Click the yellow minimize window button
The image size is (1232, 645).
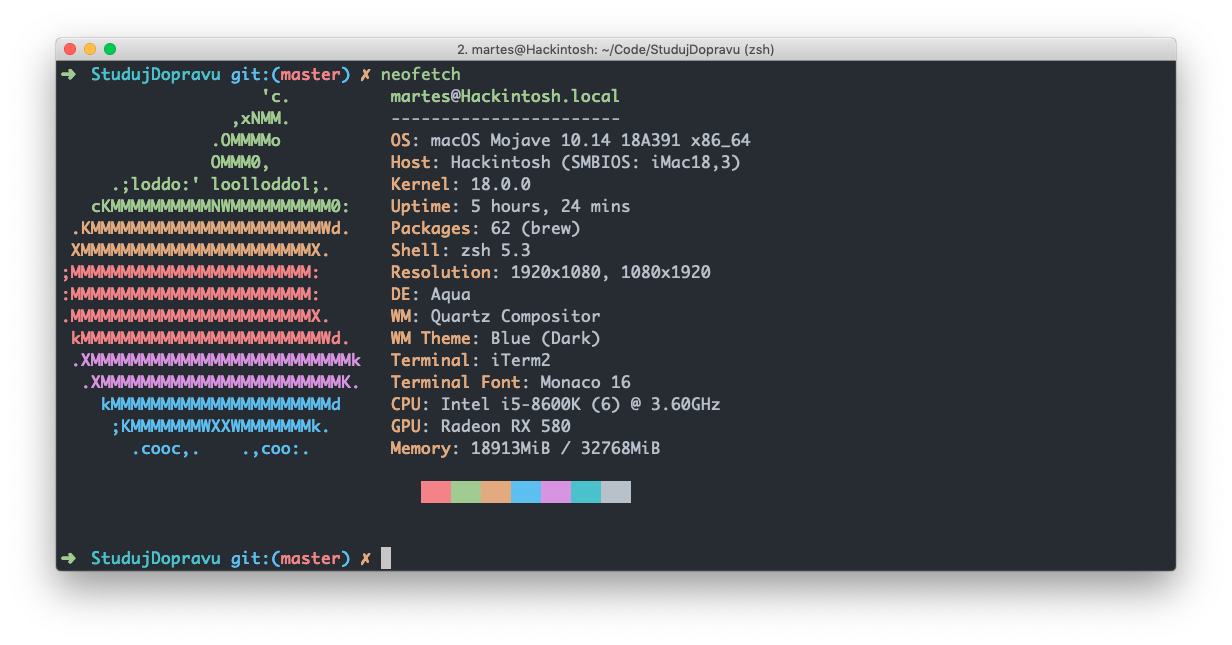pos(90,49)
